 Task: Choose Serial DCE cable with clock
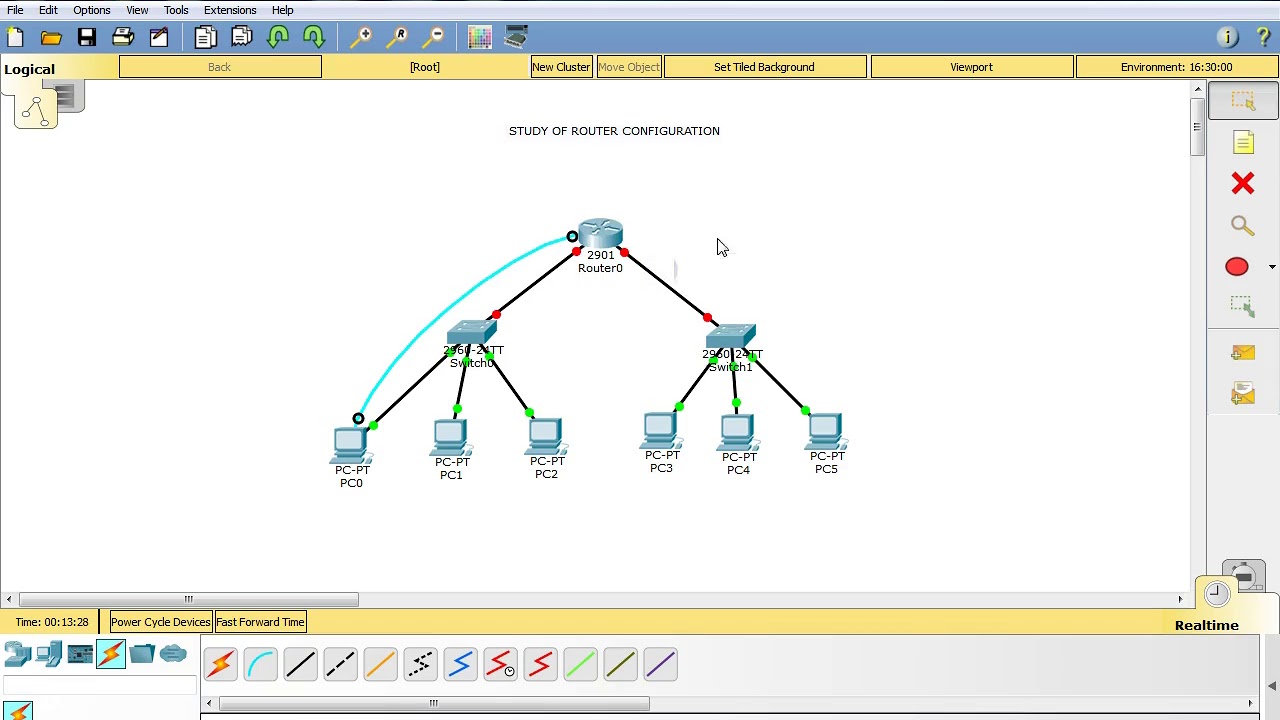point(500,665)
